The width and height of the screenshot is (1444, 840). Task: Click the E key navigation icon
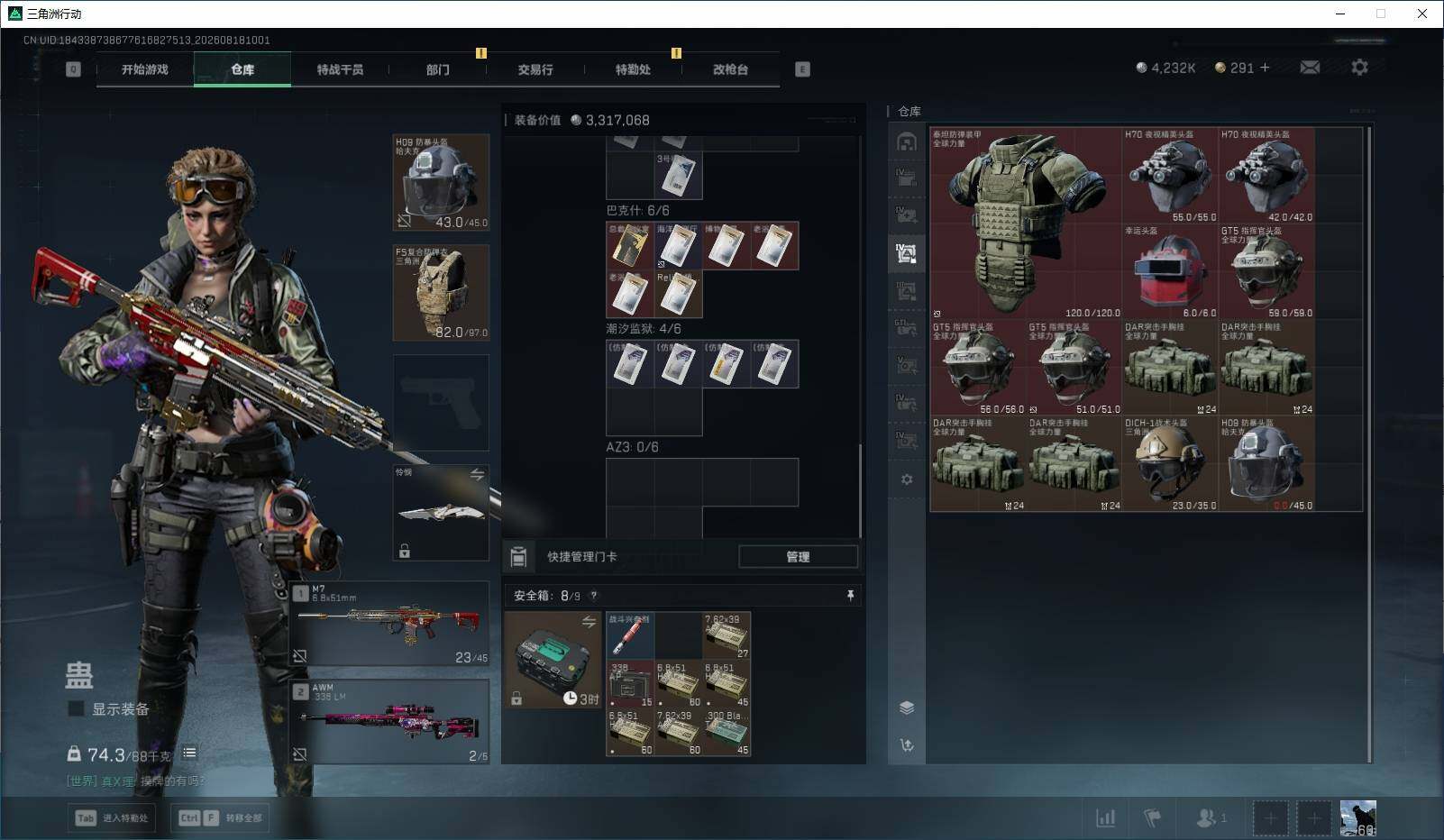pos(802,69)
